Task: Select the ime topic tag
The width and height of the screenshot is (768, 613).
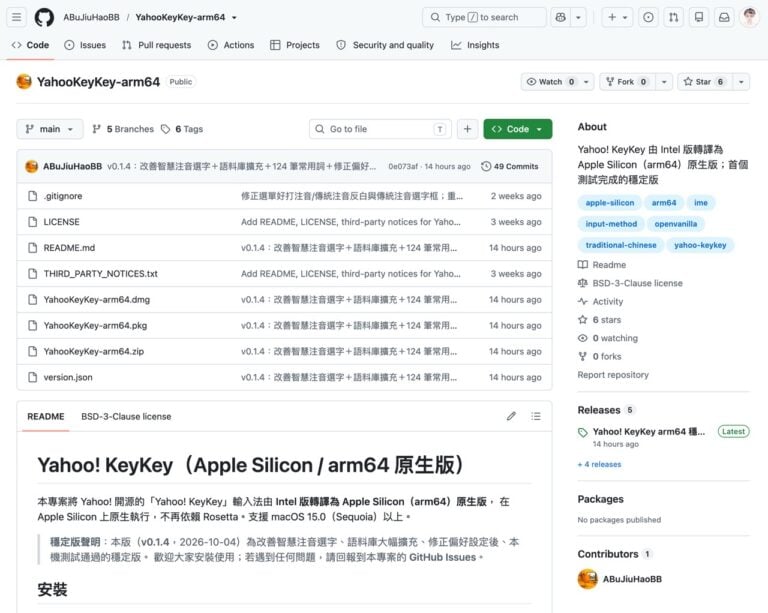Action: (x=700, y=203)
